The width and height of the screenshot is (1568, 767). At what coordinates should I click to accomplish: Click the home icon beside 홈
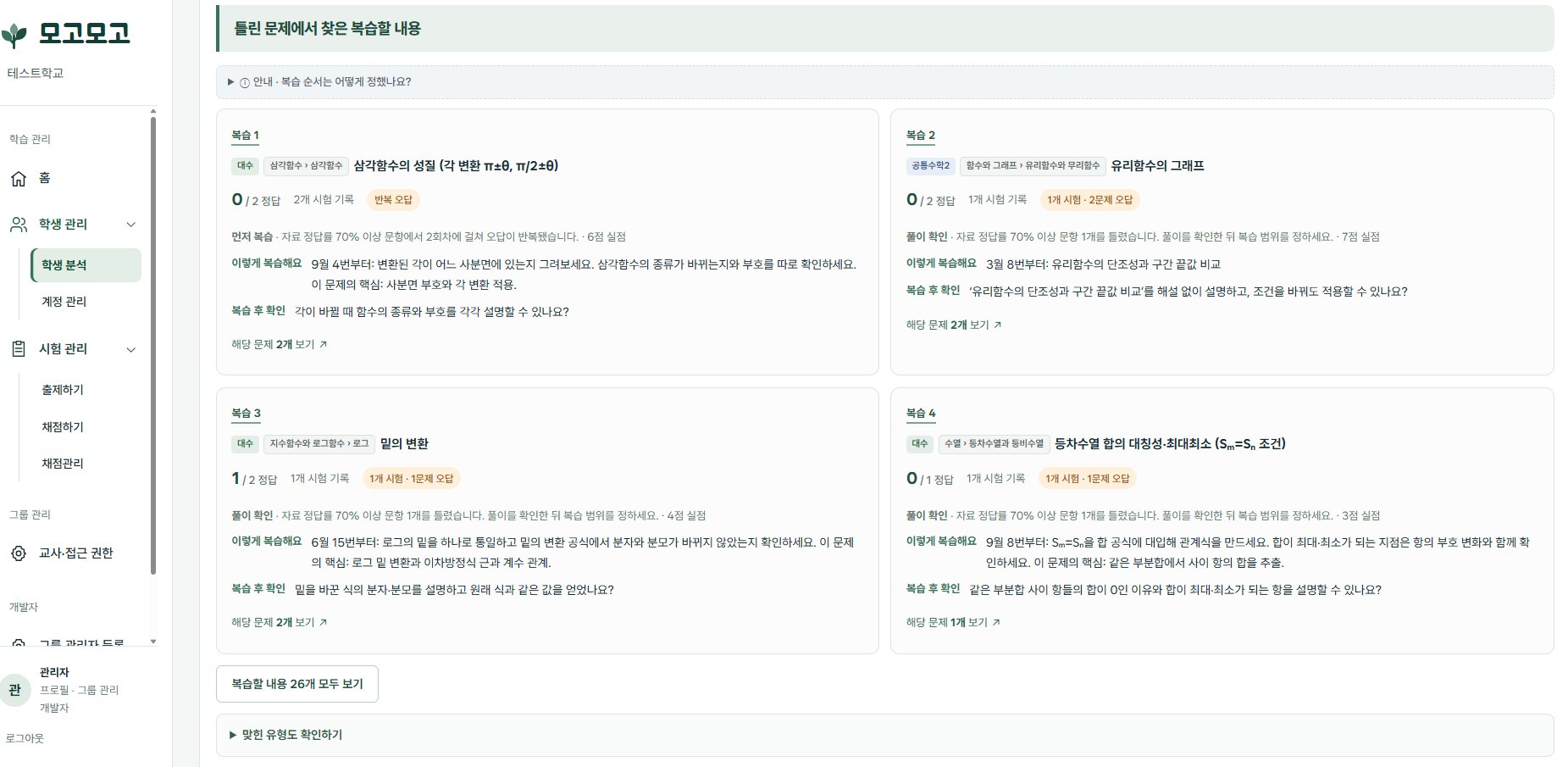19,178
